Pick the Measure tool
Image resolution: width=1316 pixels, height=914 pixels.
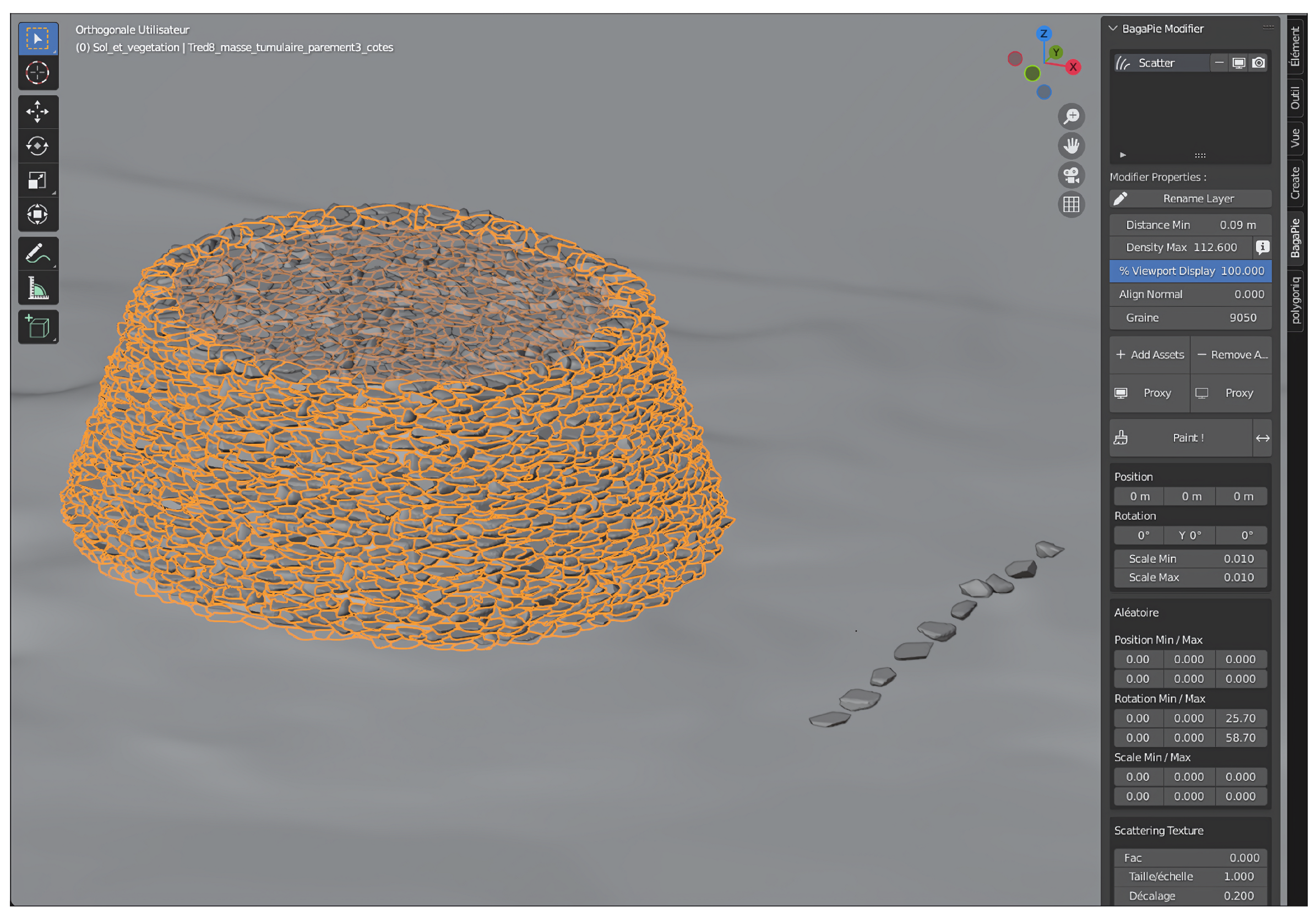[x=38, y=288]
